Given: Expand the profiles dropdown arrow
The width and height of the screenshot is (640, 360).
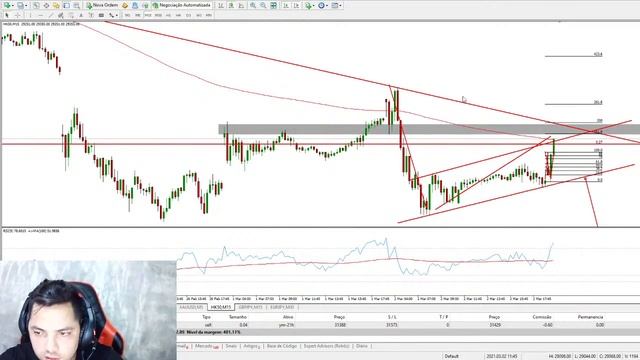Looking at the screenshot, I should pyautogui.click(x=27, y=6).
